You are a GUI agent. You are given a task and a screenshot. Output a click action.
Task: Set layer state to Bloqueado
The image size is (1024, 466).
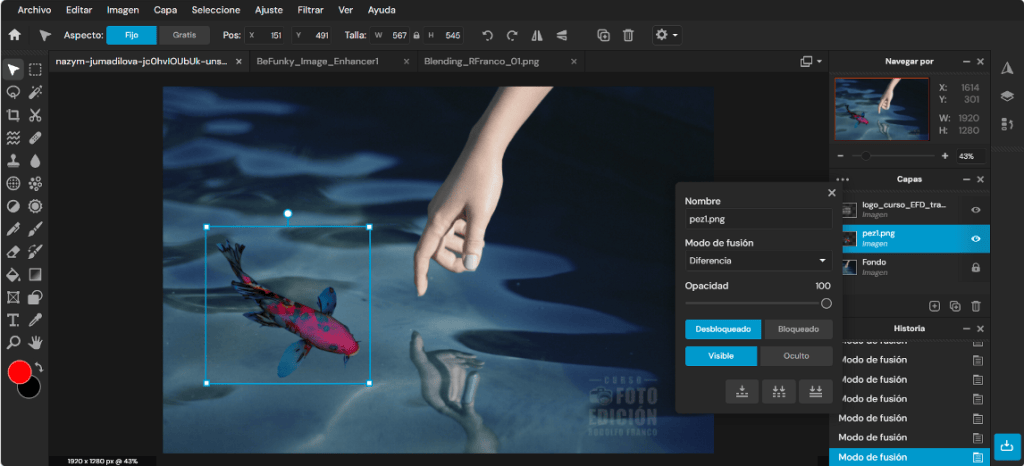pos(798,329)
